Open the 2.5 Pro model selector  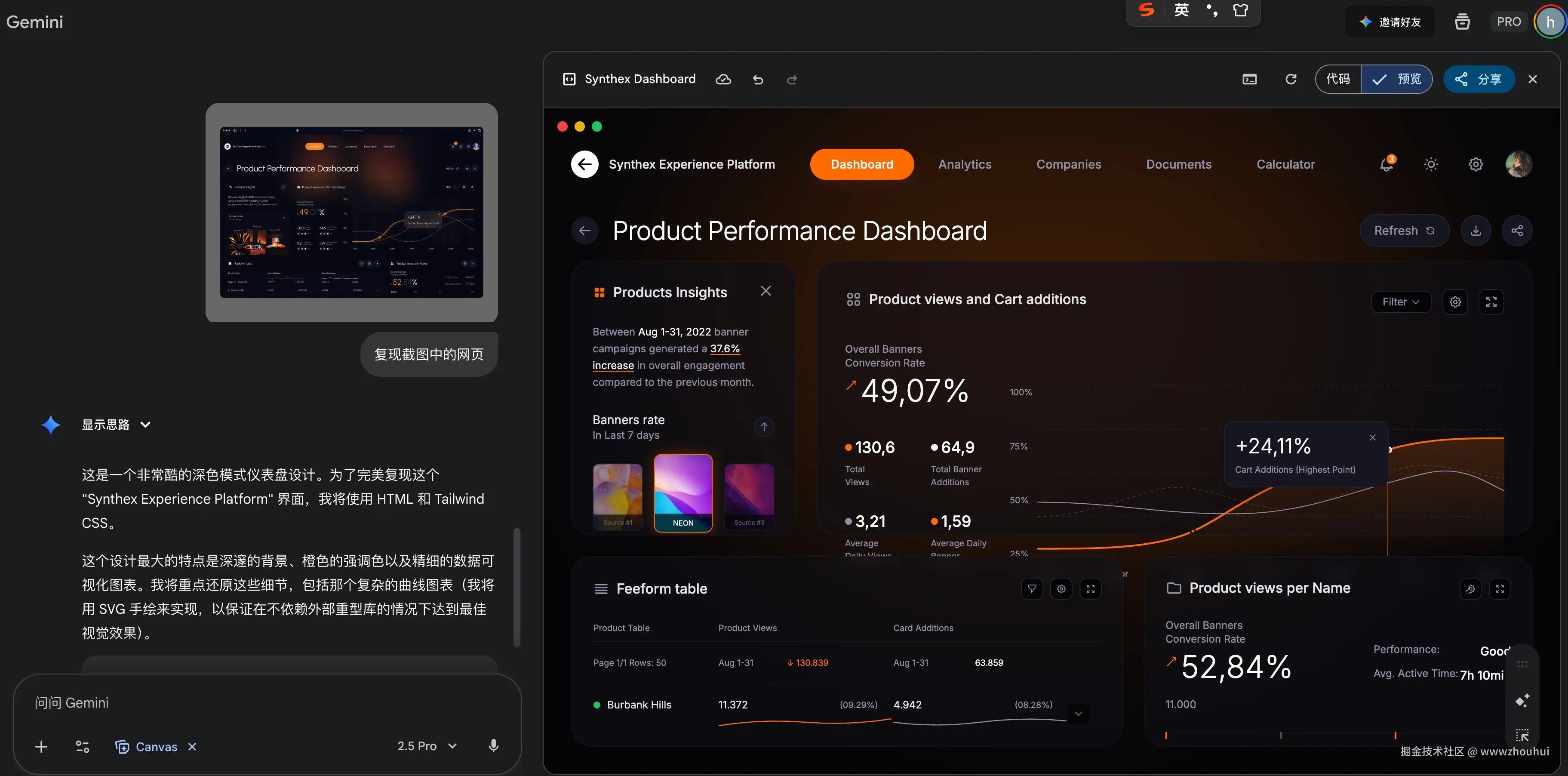[x=427, y=746]
